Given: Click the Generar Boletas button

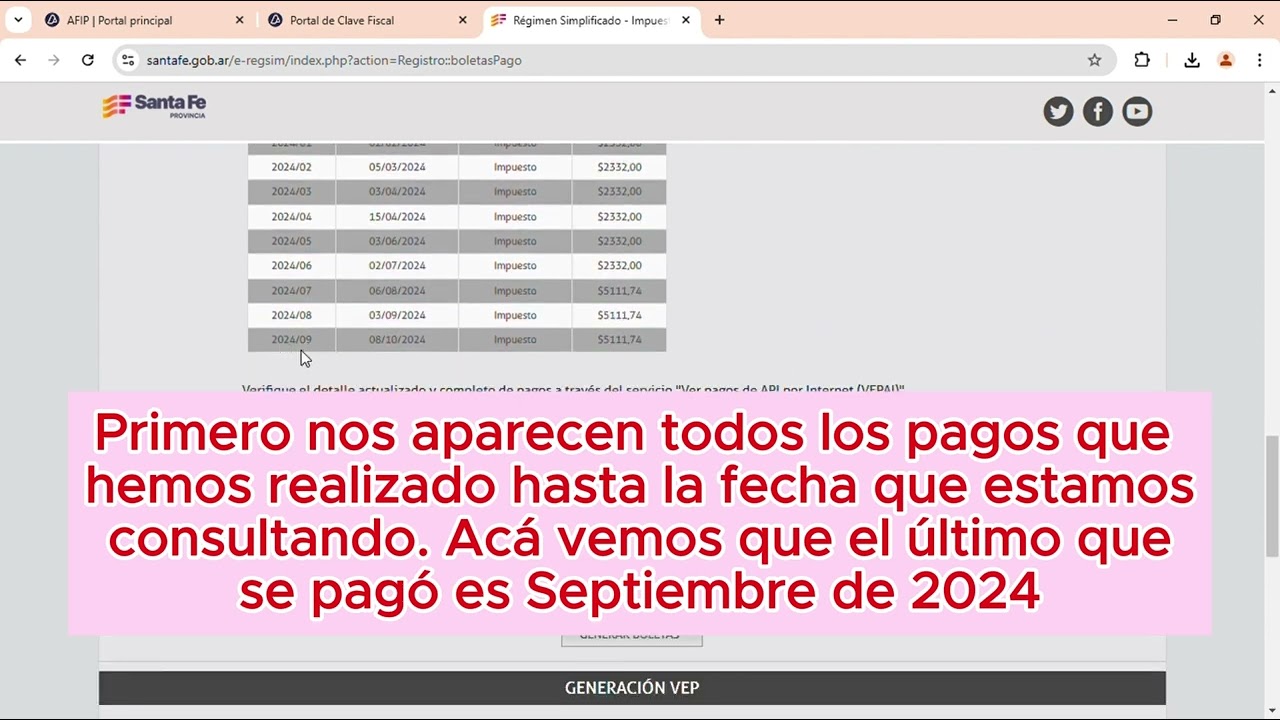Looking at the screenshot, I should [x=631, y=637].
